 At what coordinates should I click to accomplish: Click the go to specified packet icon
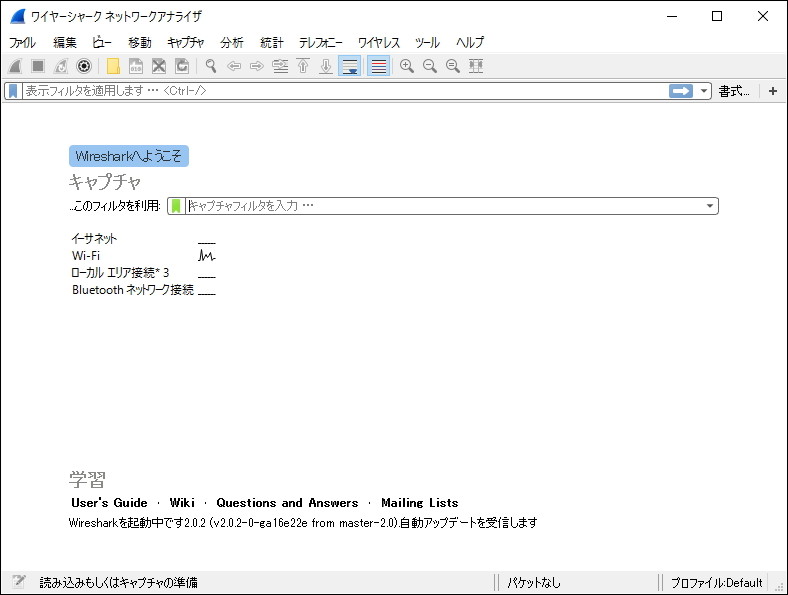pos(280,66)
